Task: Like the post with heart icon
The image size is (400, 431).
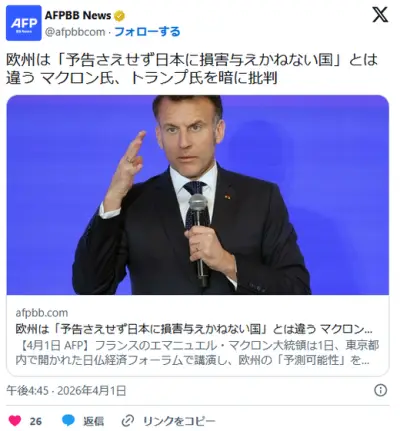Action: [x=15, y=421]
